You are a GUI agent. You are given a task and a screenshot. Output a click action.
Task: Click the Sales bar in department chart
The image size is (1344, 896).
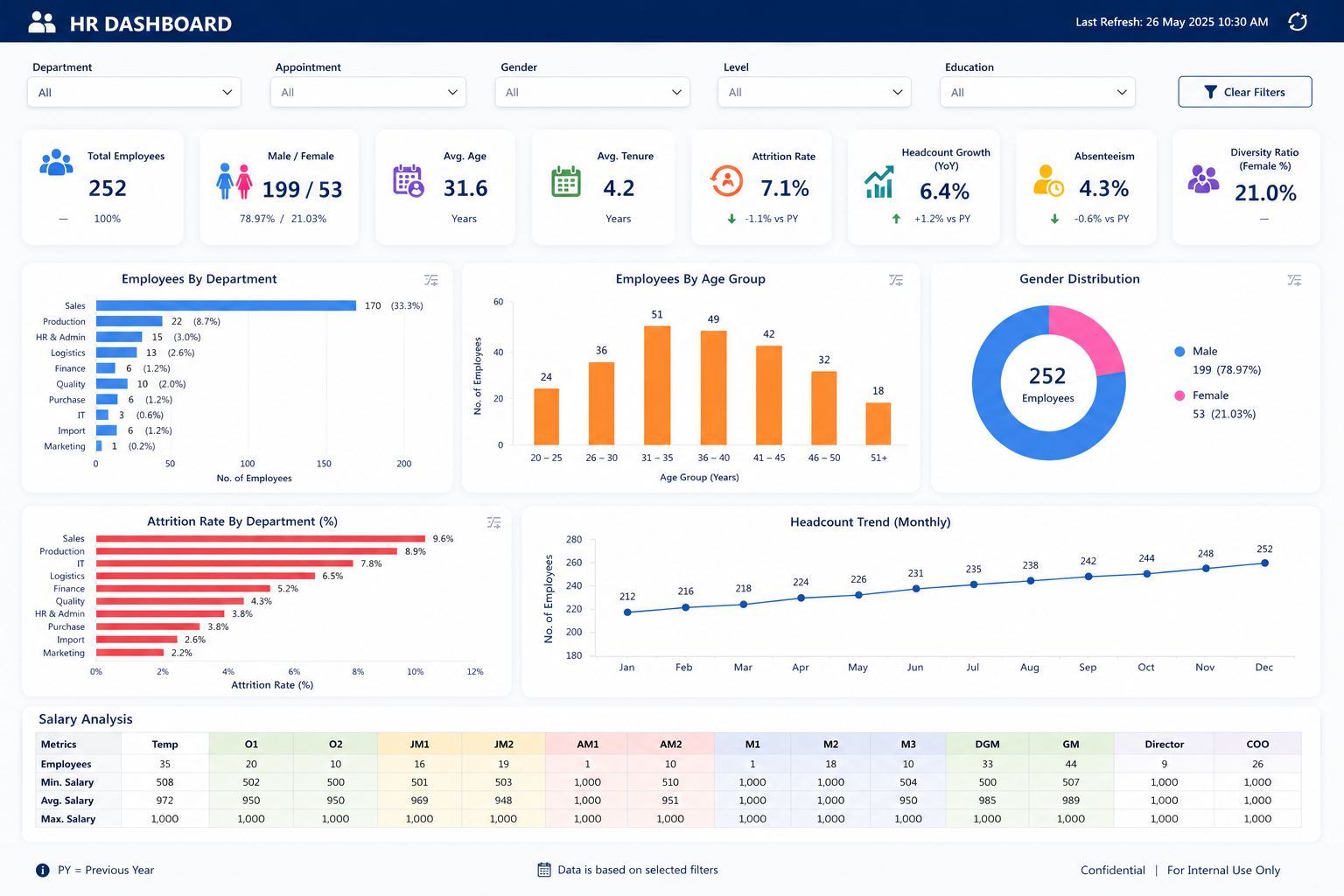click(x=226, y=305)
